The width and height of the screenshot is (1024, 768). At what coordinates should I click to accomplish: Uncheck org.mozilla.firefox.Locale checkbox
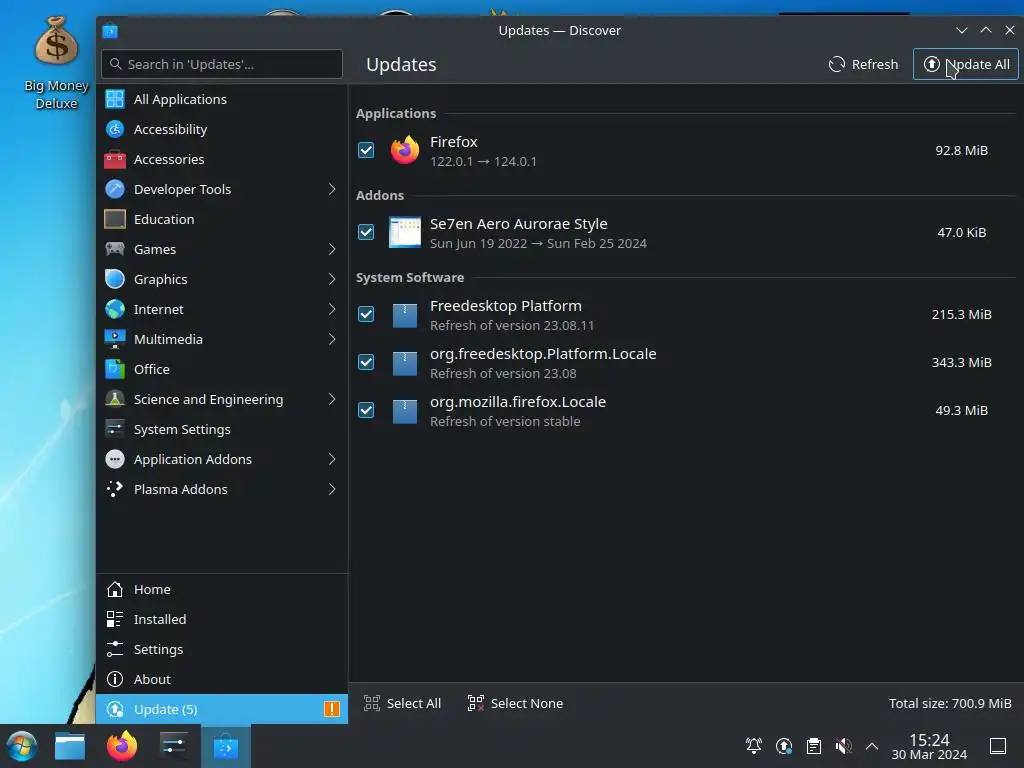coord(366,411)
